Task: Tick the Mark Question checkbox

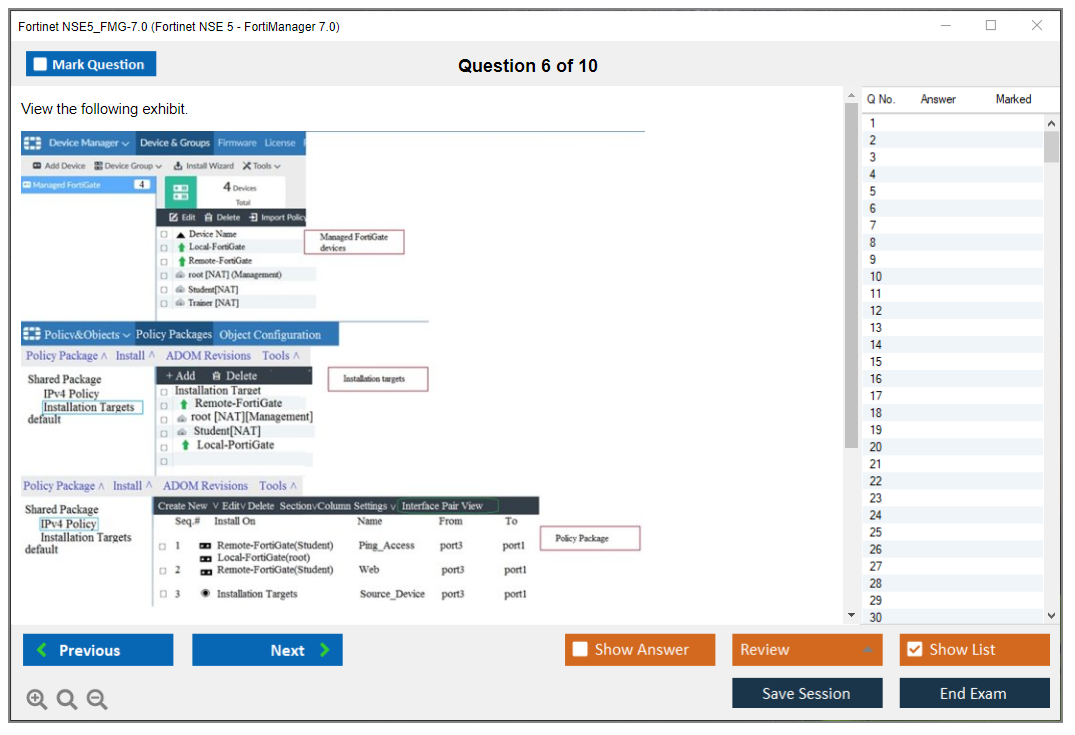Action: [41, 64]
